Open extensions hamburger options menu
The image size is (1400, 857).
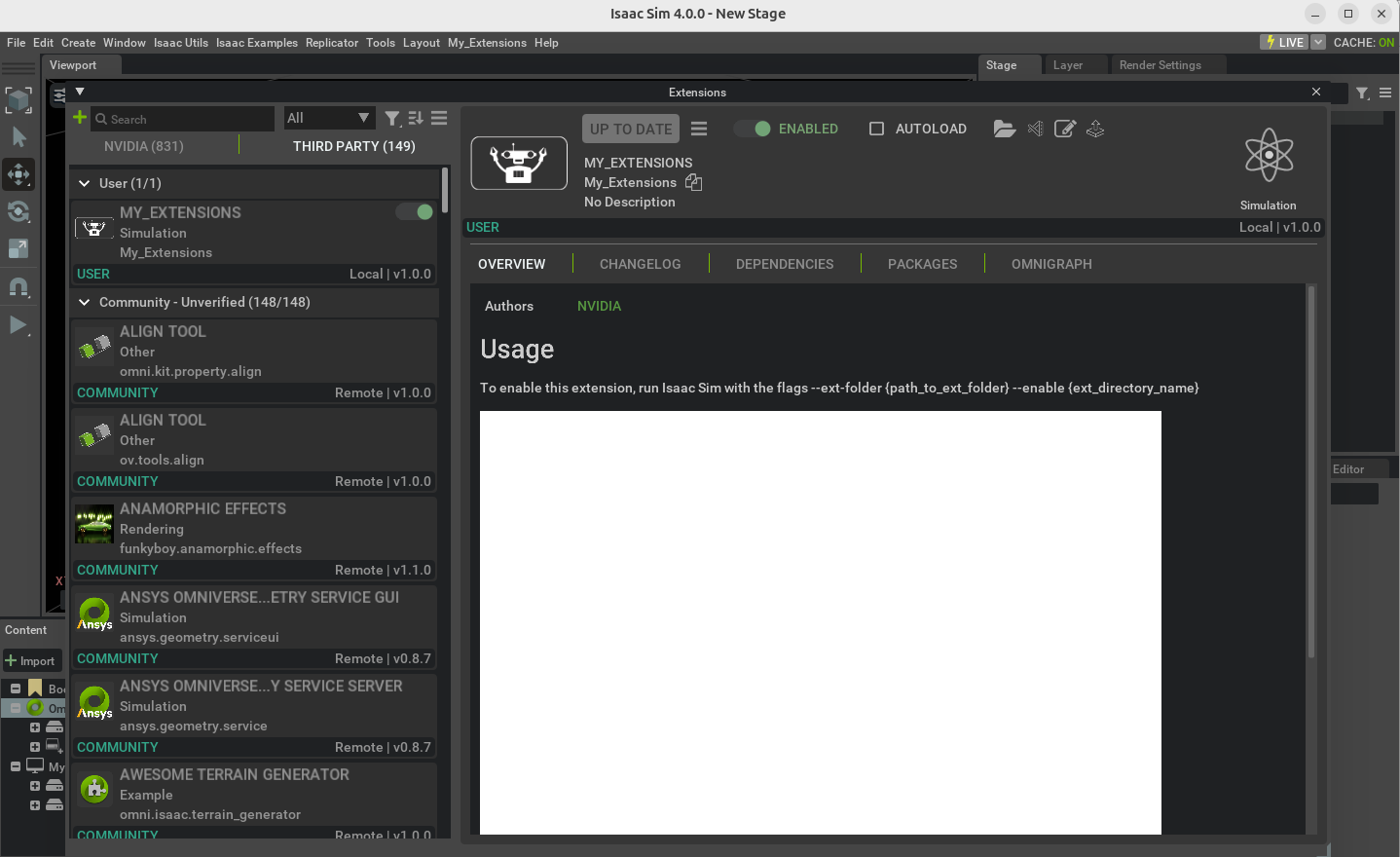[439, 118]
